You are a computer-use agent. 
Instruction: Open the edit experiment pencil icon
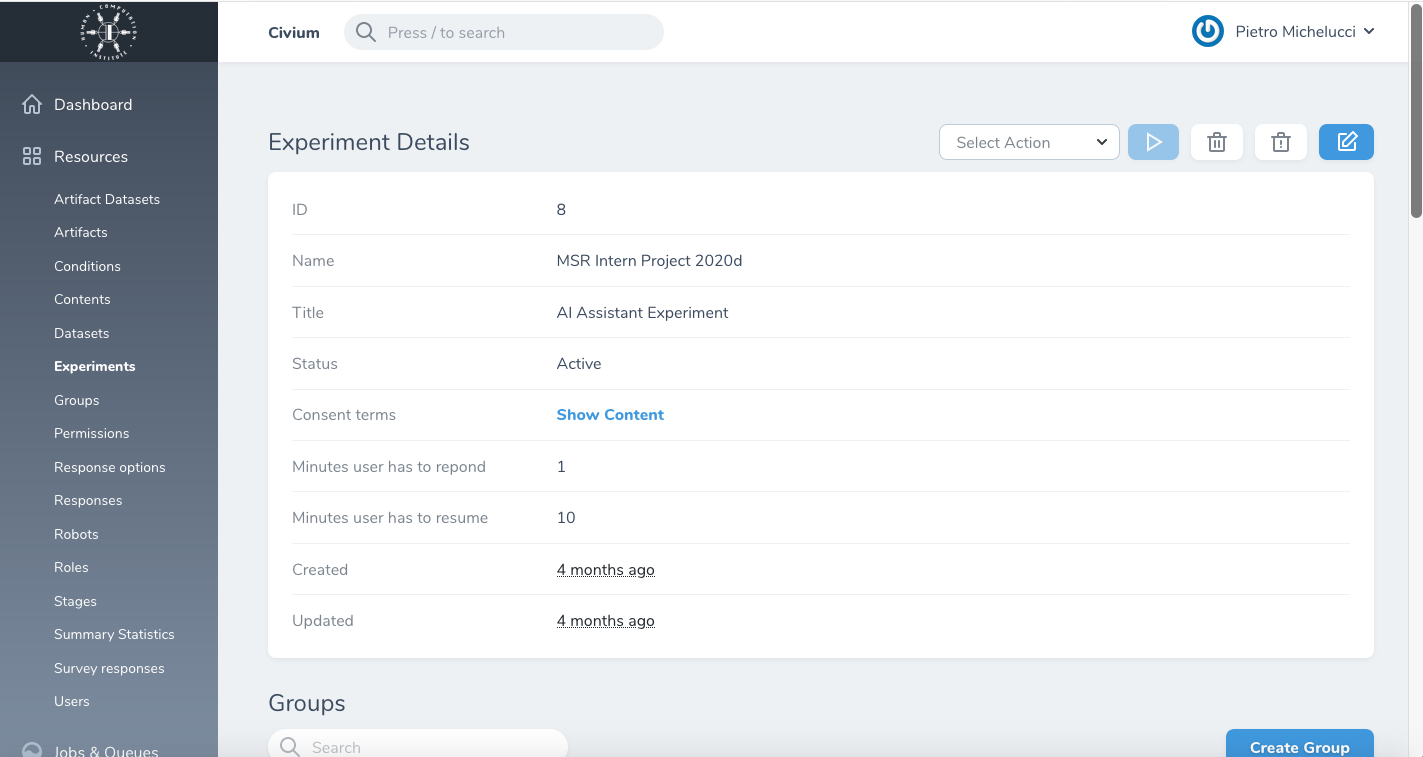tap(1346, 142)
